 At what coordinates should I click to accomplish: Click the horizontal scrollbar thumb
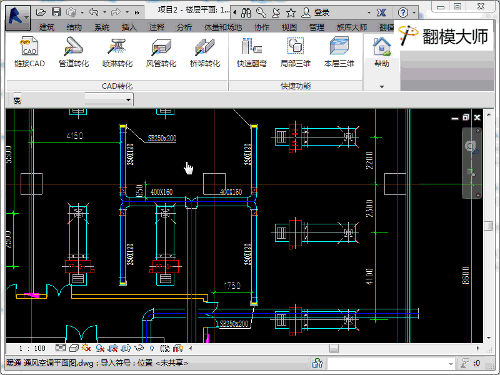coord(334,349)
